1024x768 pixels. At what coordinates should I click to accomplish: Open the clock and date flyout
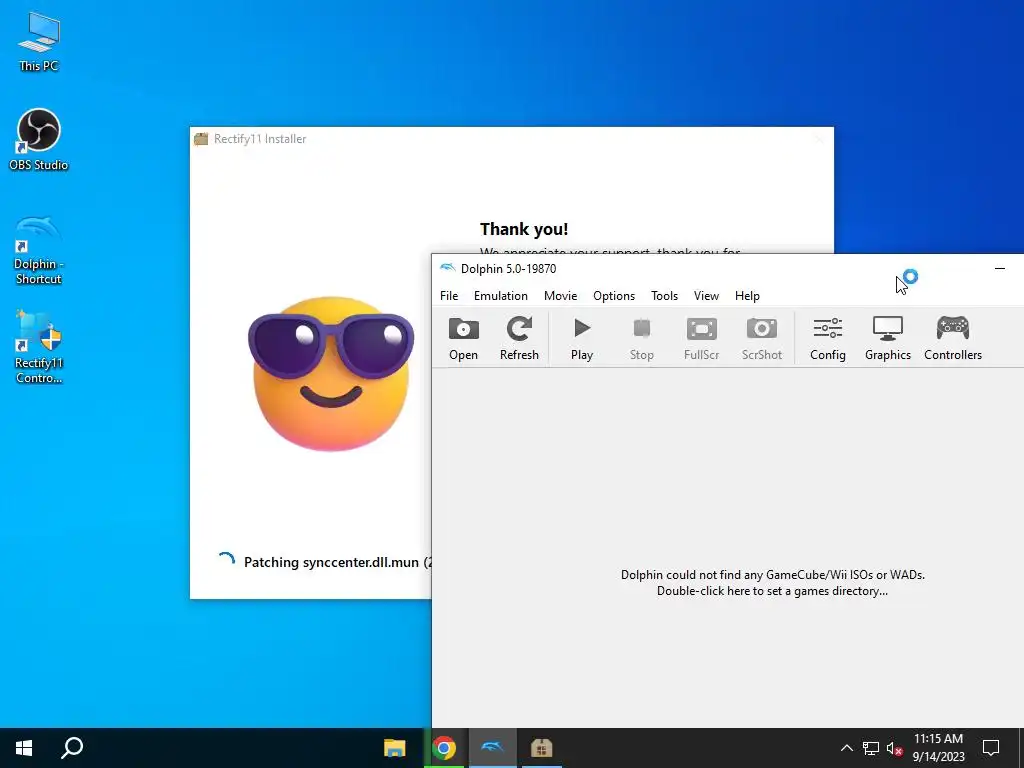point(938,748)
